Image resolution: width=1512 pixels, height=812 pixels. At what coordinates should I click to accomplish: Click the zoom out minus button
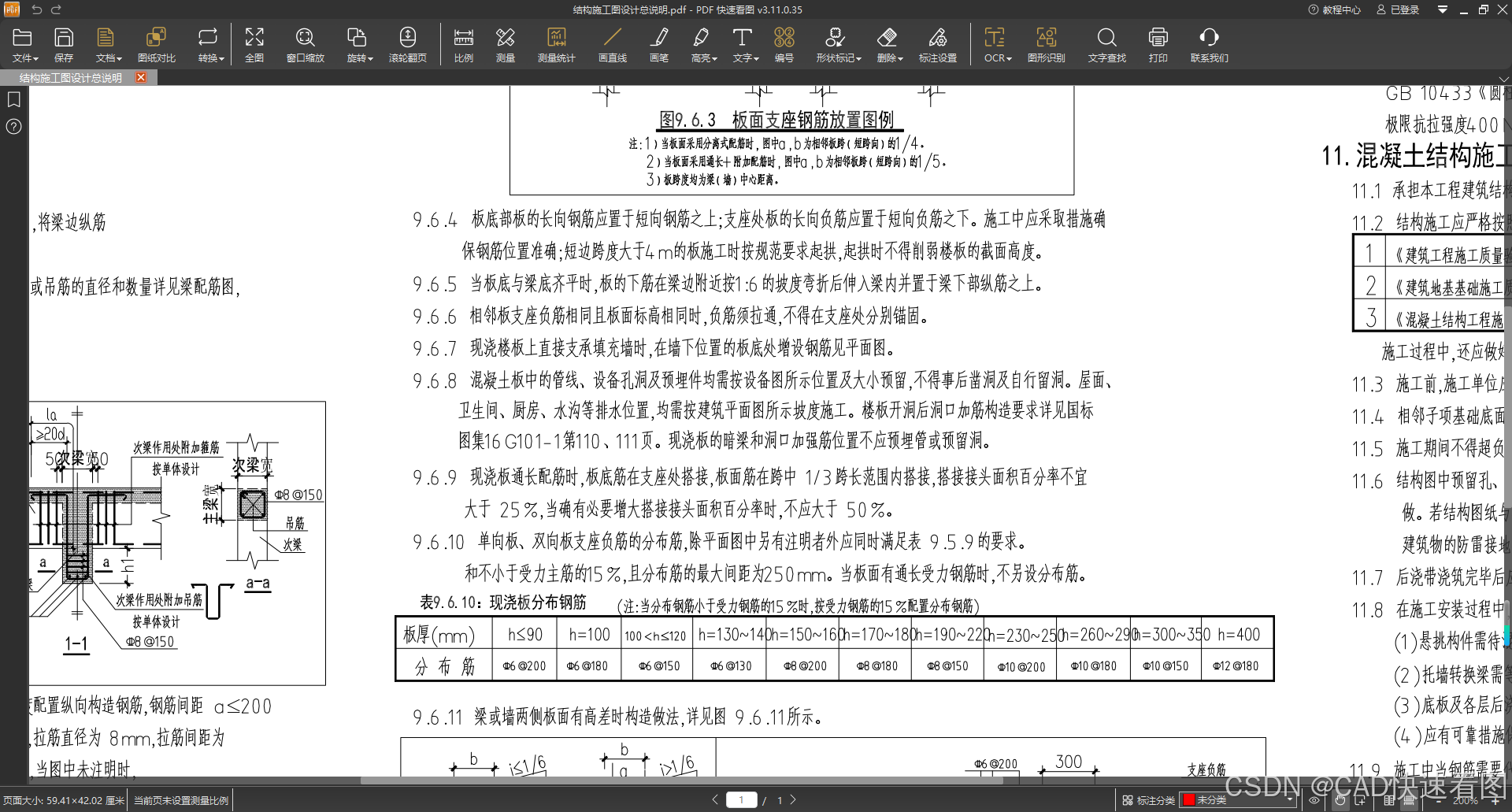[x=1439, y=800]
